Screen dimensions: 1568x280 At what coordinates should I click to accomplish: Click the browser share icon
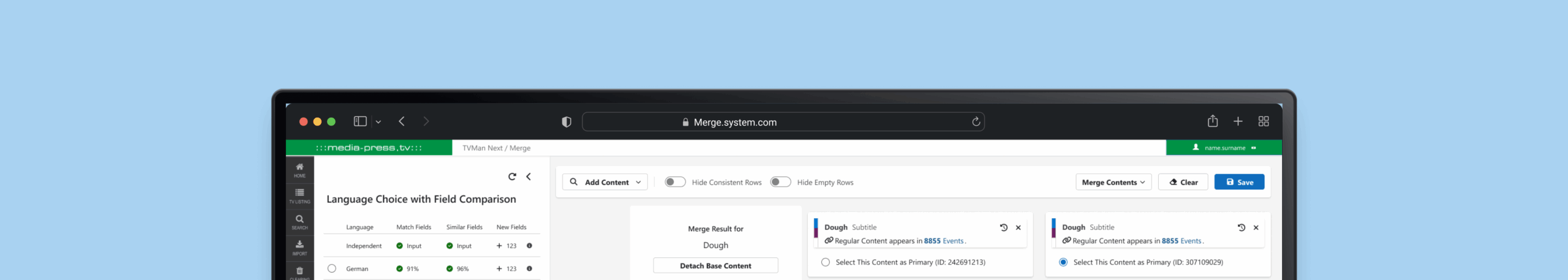(x=1212, y=121)
